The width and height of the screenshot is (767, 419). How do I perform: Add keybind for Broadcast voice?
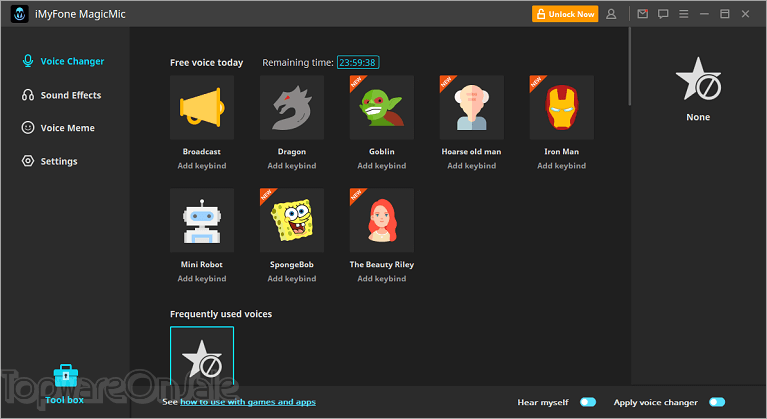click(202, 166)
